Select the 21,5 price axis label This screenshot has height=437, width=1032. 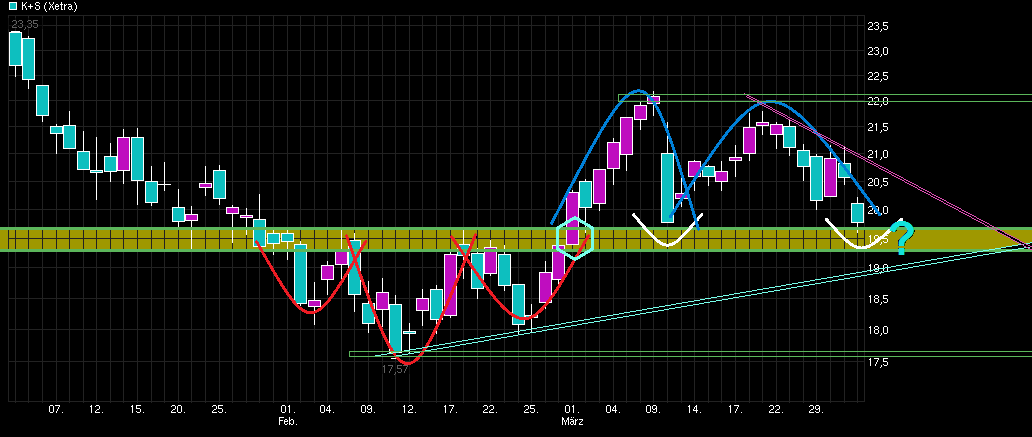click(x=878, y=126)
